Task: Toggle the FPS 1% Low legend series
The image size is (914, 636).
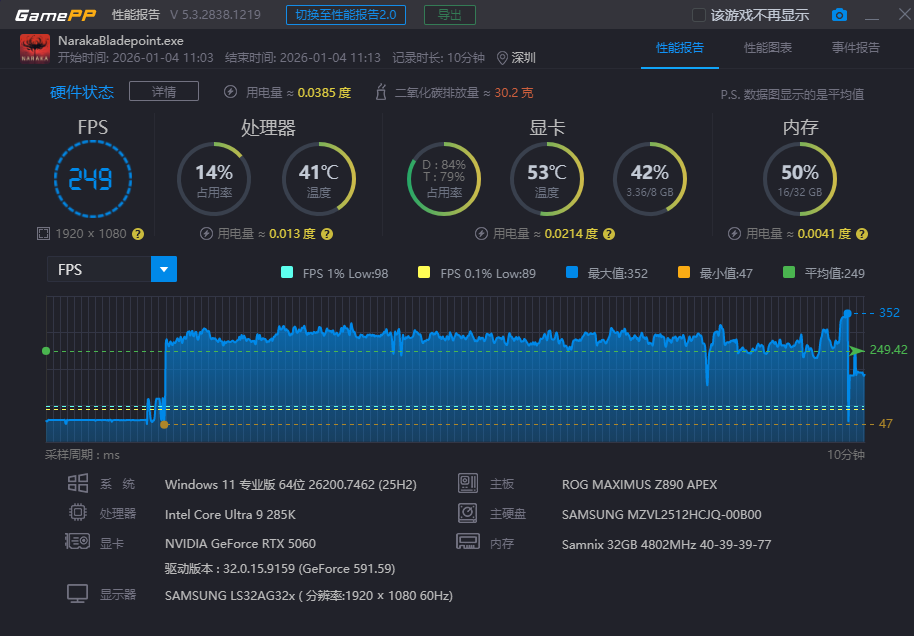Action: click(x=288, y=273)
